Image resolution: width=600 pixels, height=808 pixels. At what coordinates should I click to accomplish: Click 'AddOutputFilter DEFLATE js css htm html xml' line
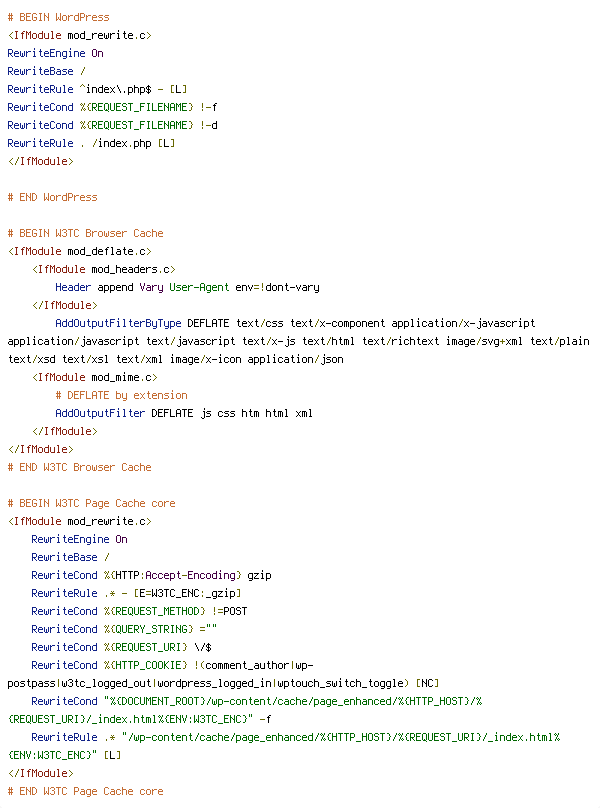[184, 414]
